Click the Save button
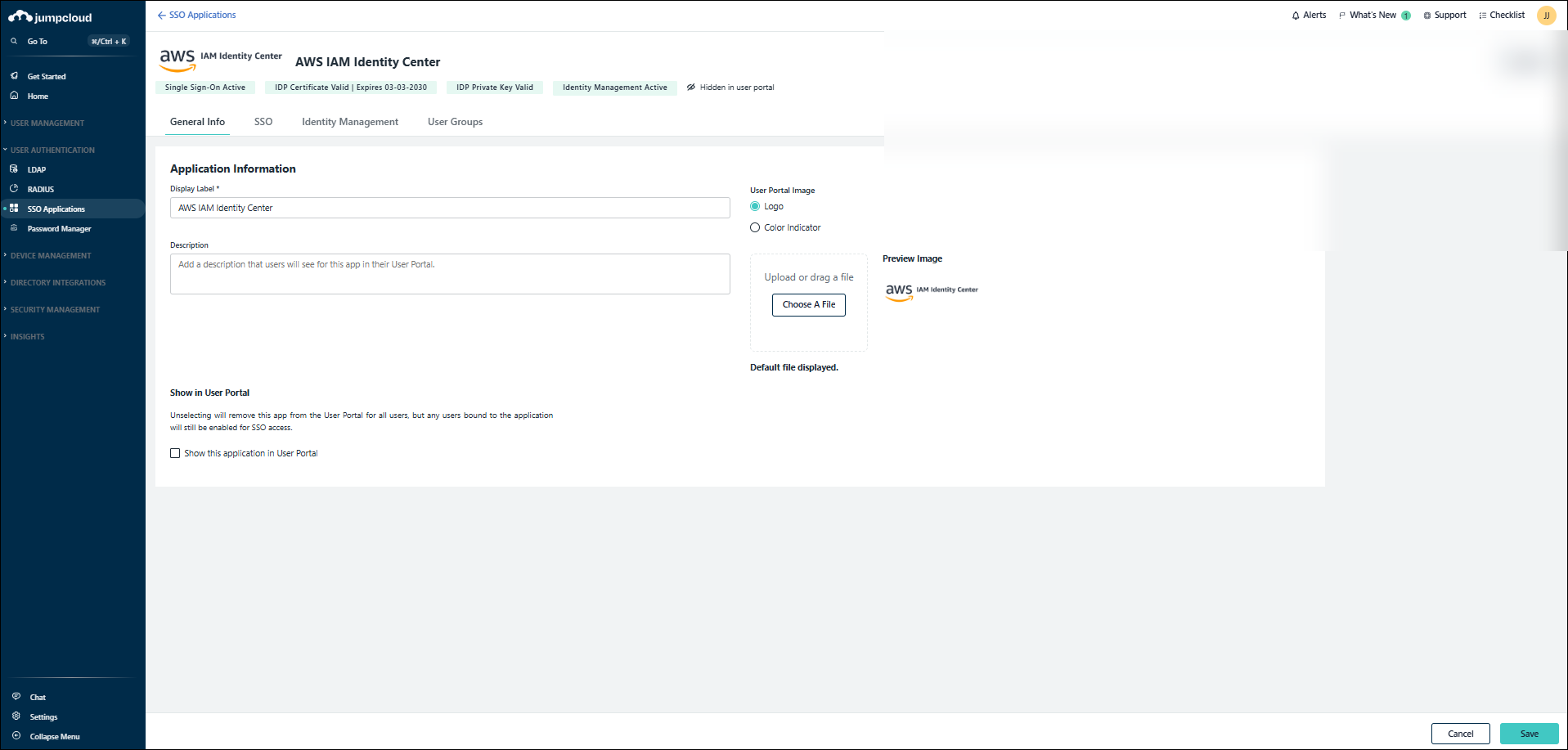The width and height of the screenshot is (1568, 750). 1529,734
